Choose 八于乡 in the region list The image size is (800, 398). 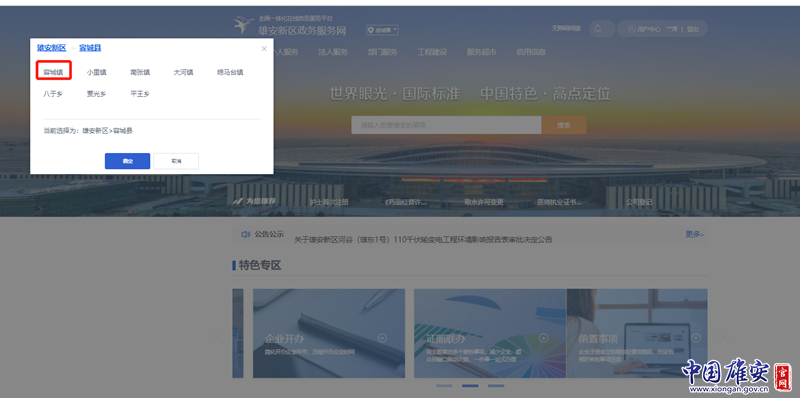click(x=53, y=94)
